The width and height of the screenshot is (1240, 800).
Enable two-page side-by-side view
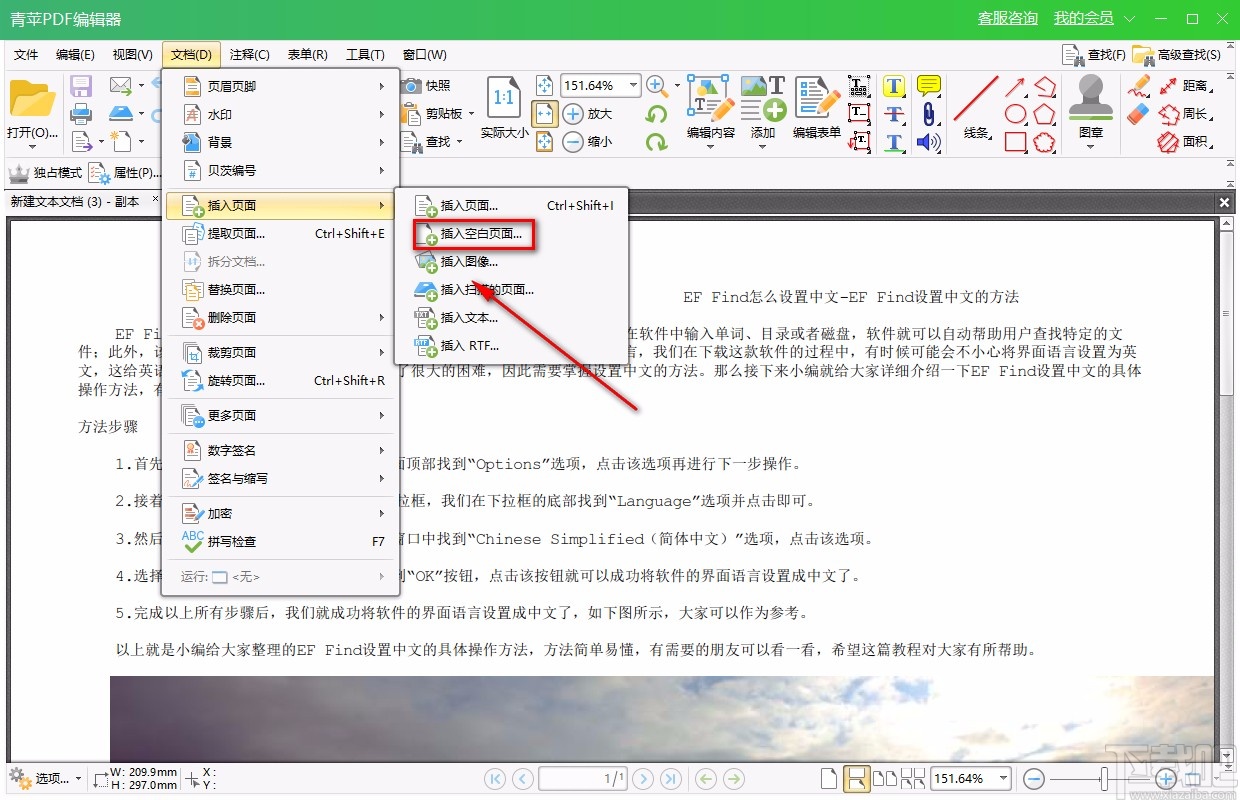point(883,777)
